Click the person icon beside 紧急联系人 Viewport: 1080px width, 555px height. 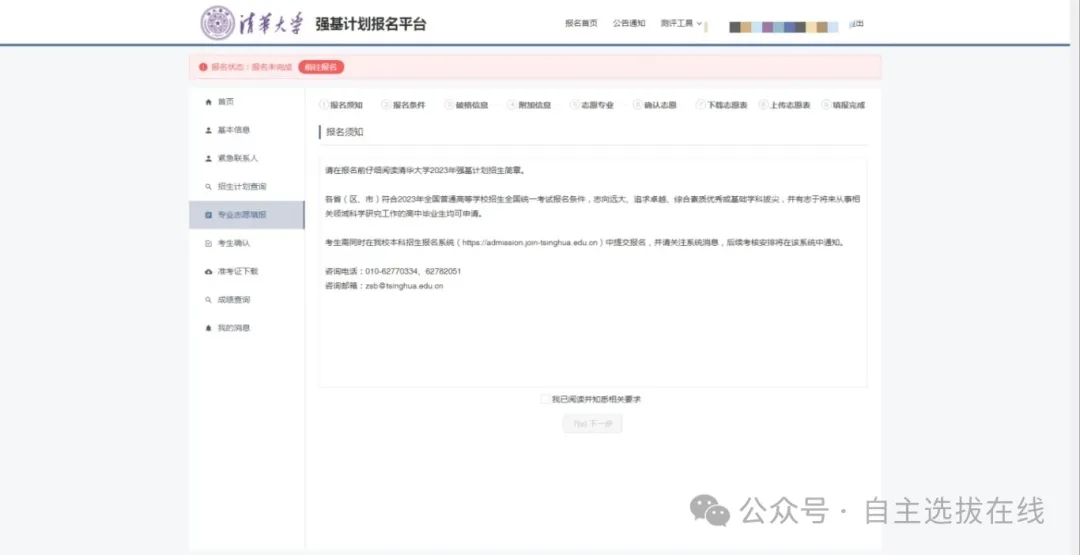[x=208, y=158]
